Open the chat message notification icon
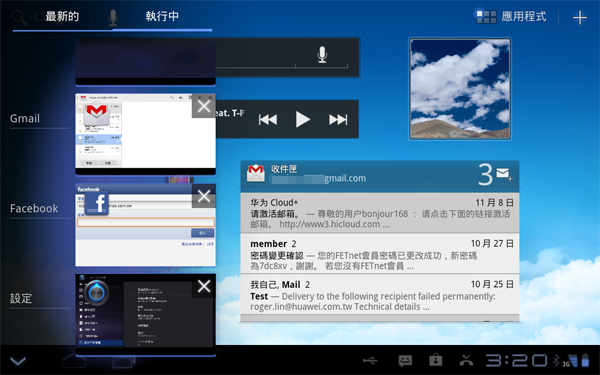 click(405, 360)
